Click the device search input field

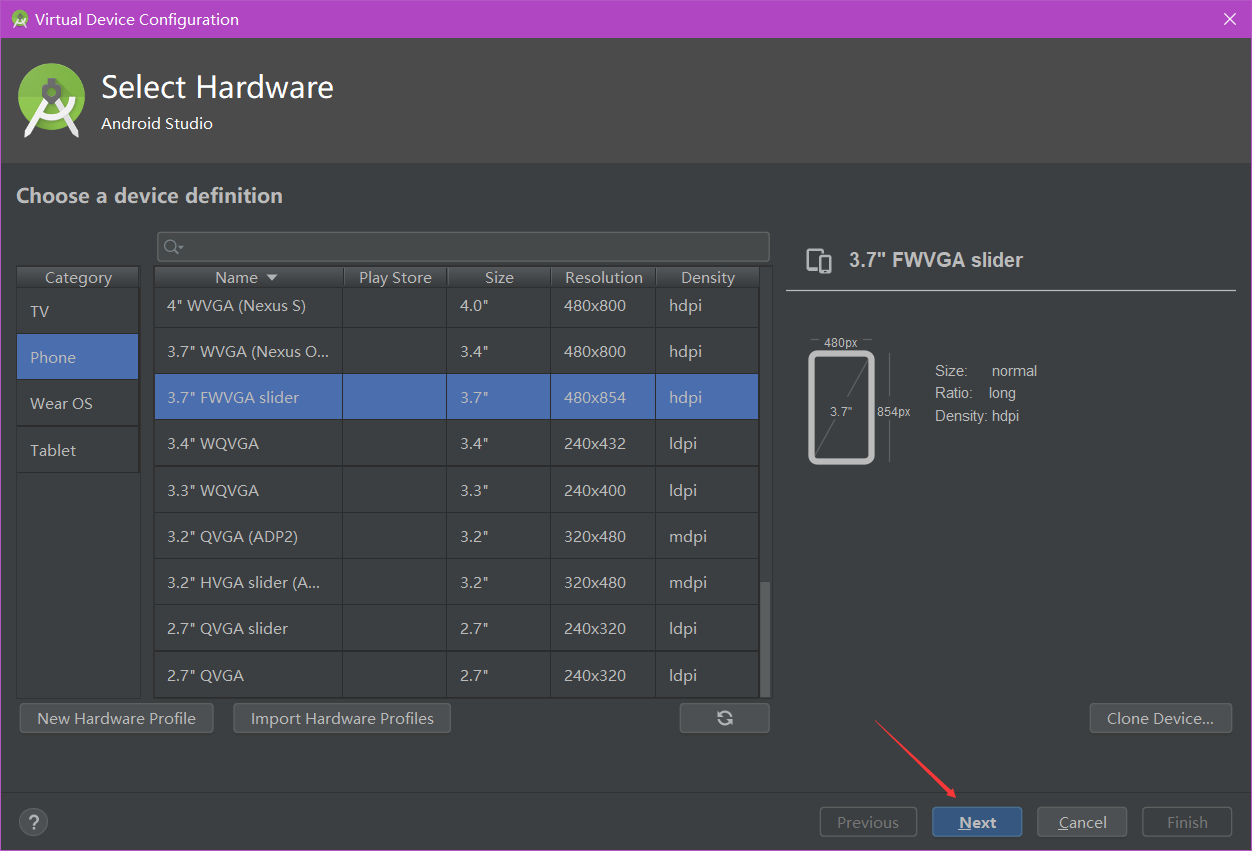[463, 247]
